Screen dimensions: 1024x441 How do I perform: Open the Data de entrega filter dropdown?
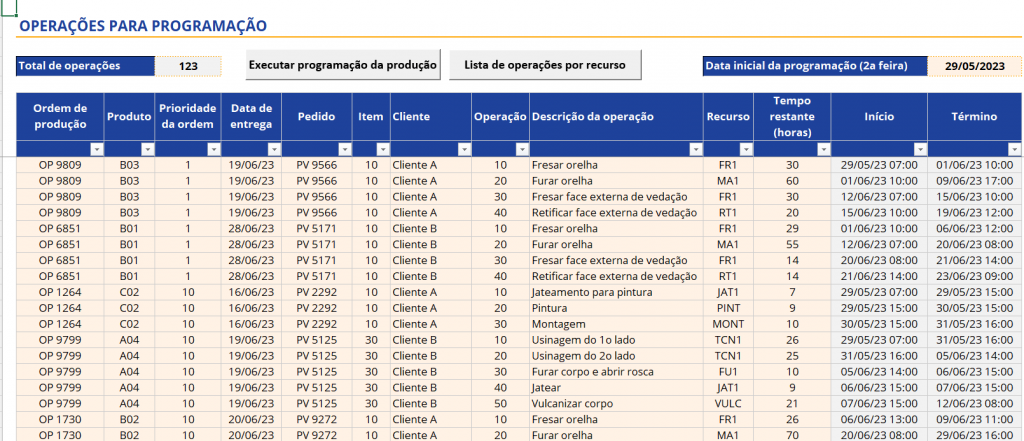tap(272, 149)
